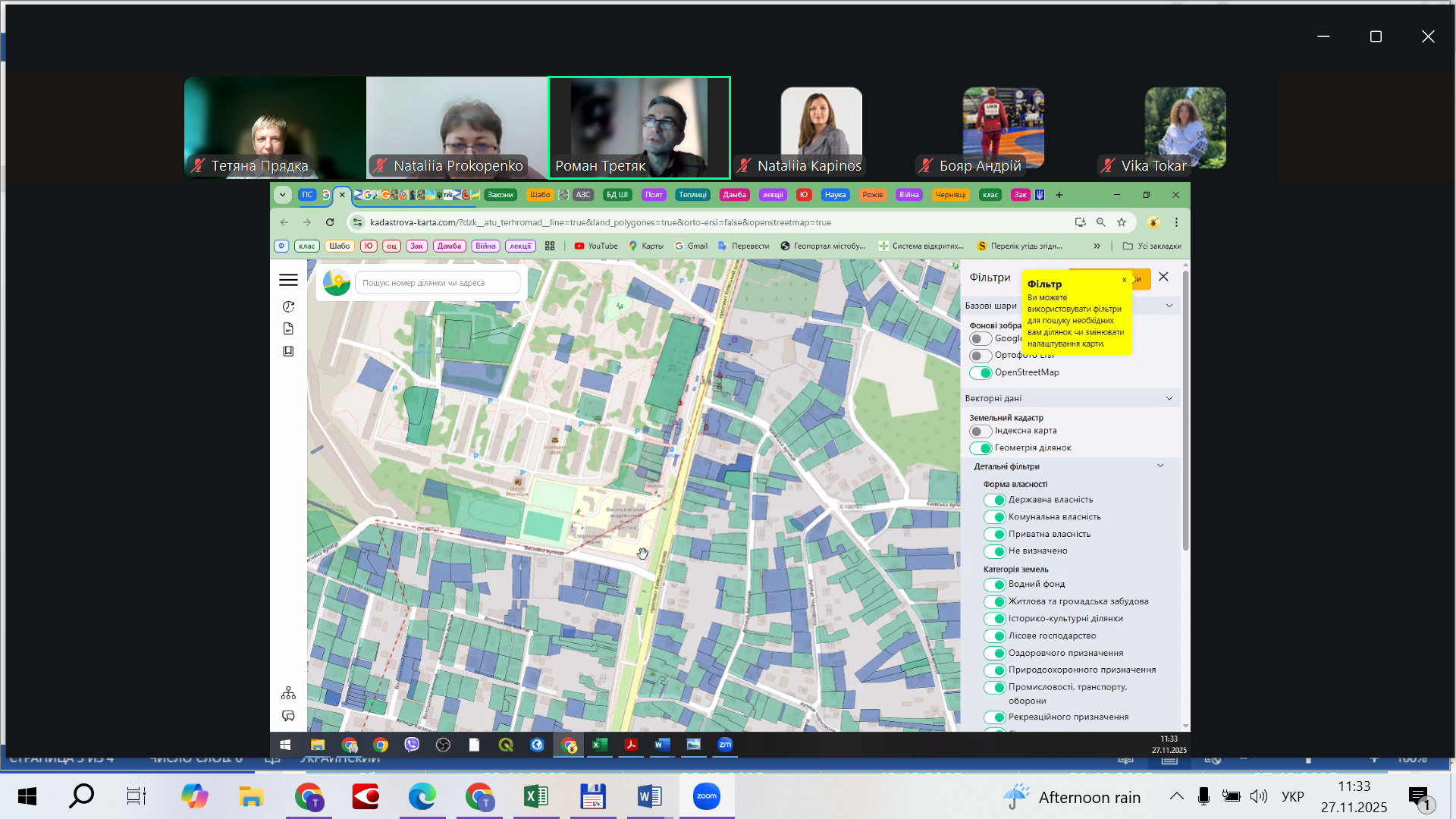Switch to the Закони tab group
Viewport: 1456px width, 819px height.
coord(500,195)
